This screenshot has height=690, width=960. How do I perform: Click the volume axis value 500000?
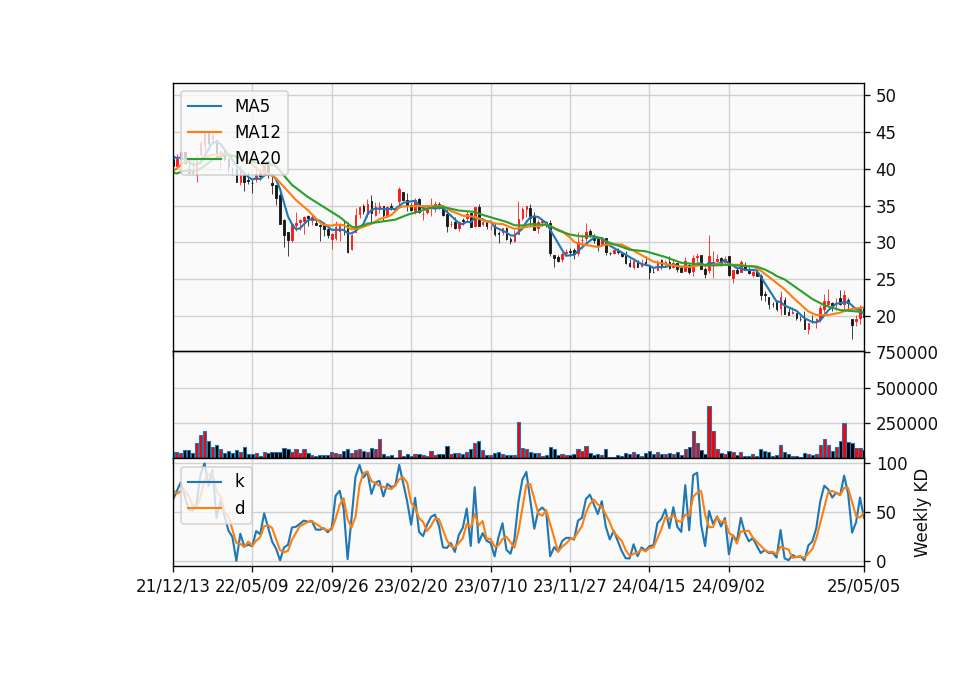(907, 389)
